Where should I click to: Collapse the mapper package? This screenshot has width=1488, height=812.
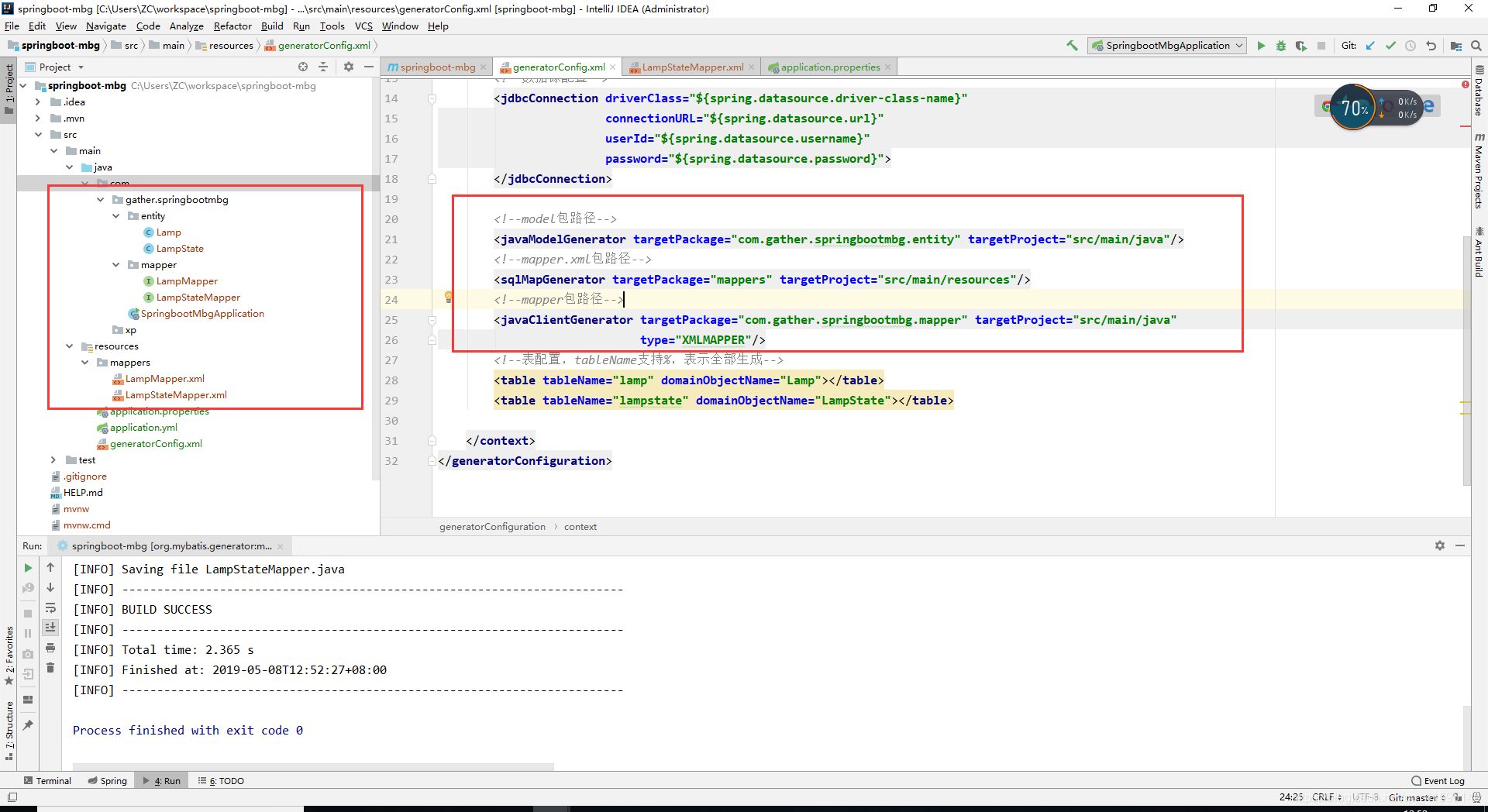pyautogui.click(x=116, y=265)
